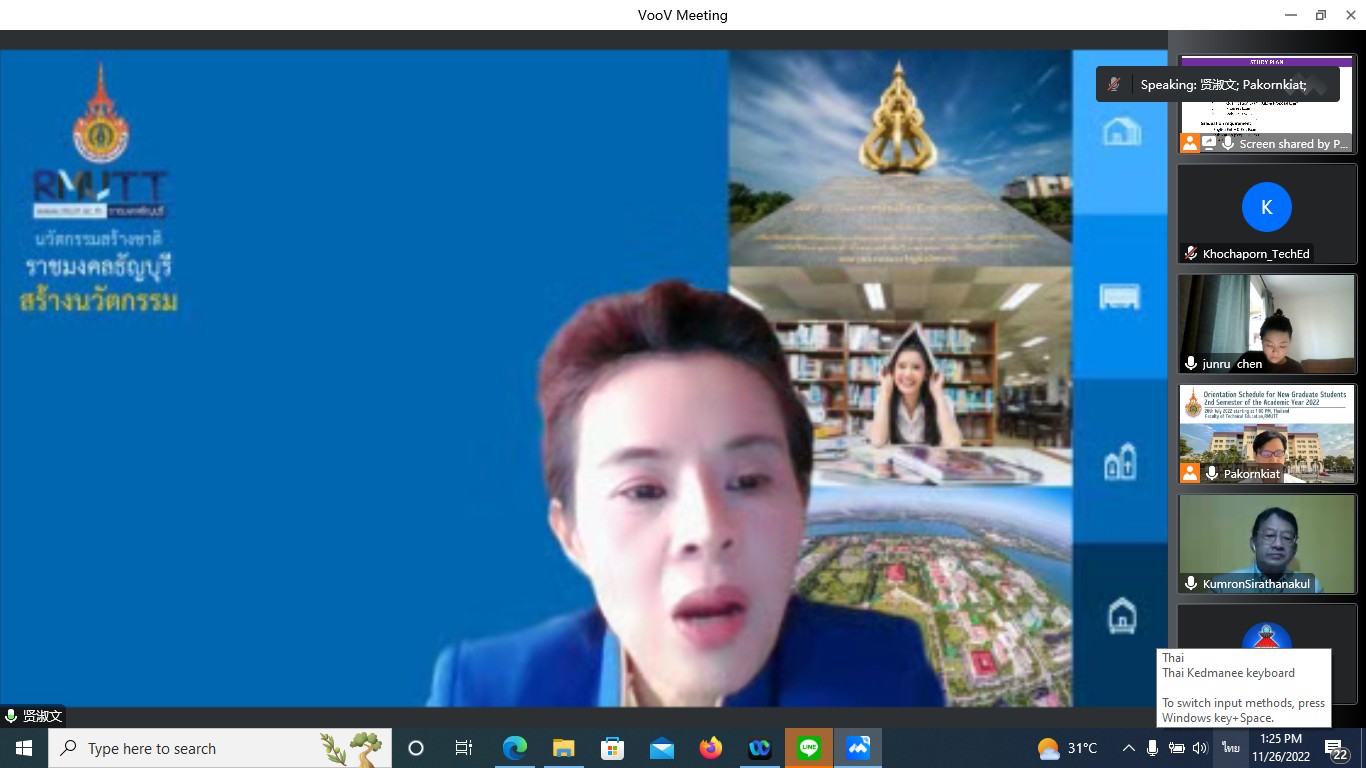The height and width of the screenshot is (768, 1366).
Task: Open File Explorer from the taskbar
Action: 563,748
